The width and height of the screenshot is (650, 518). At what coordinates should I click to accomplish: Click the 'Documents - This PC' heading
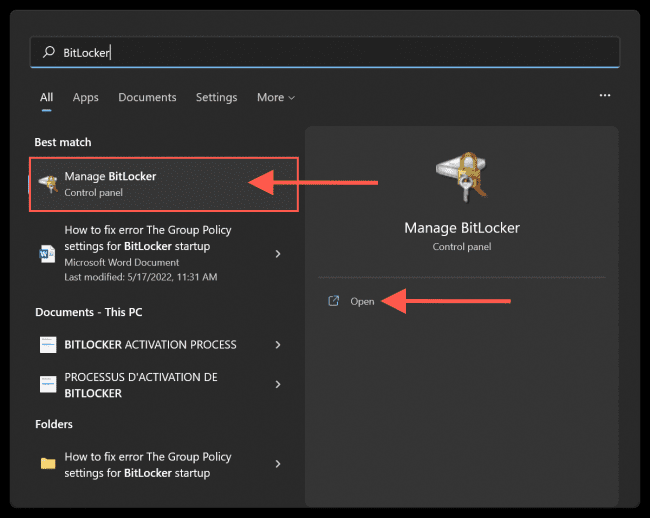click(89, 312)
